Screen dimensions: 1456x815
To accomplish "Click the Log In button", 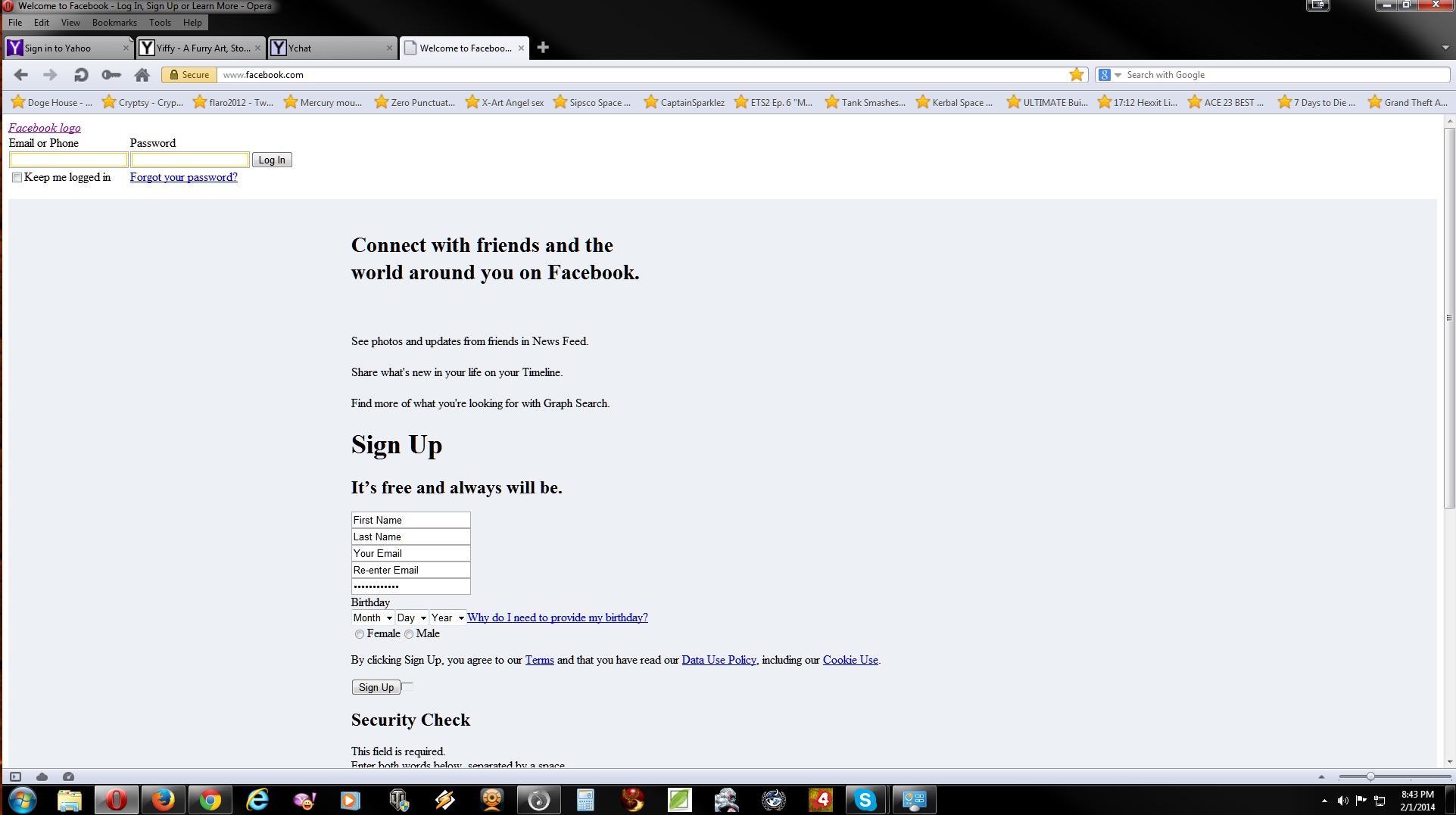I will 272,160.
